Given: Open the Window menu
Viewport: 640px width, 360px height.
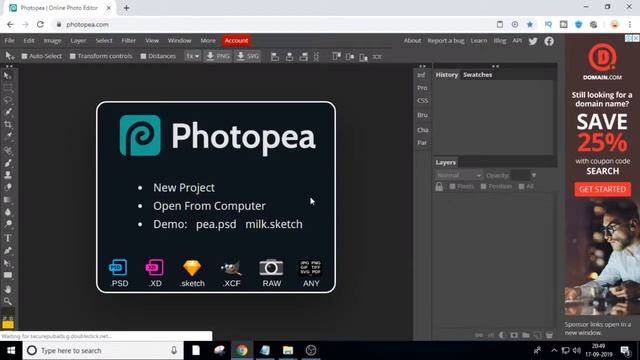Looking at the screenshot, I should 180,41.
